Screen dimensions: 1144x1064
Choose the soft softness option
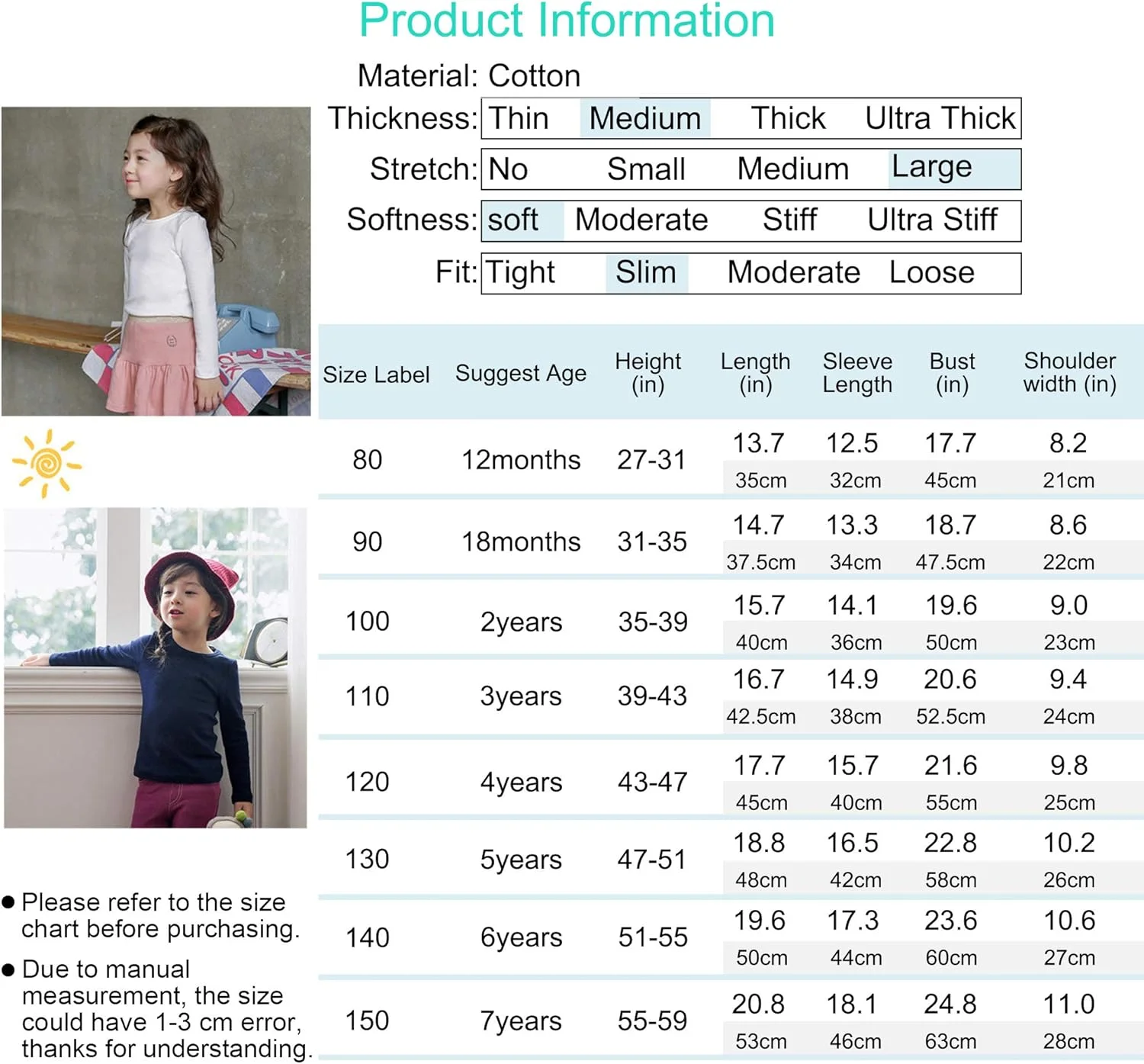point(513,220)
